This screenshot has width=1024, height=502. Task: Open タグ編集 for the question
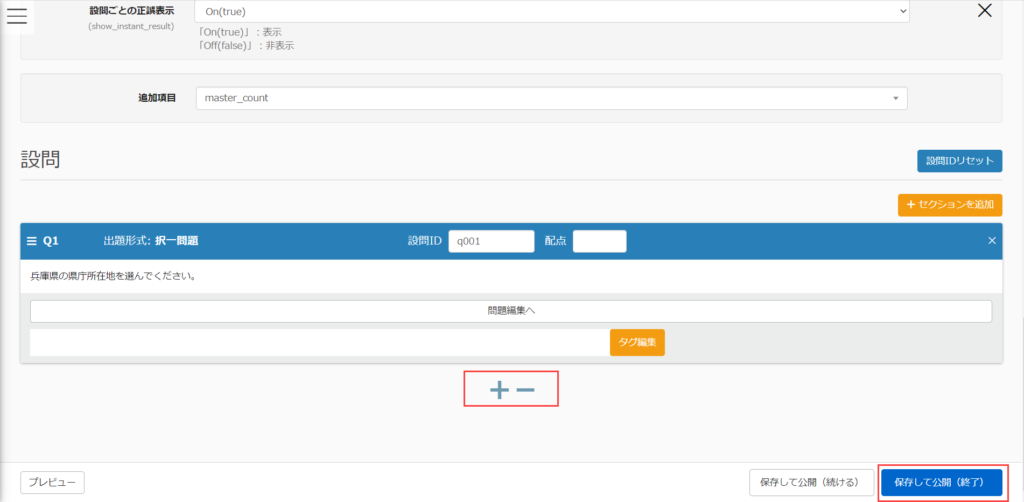[x=637, y=342]
